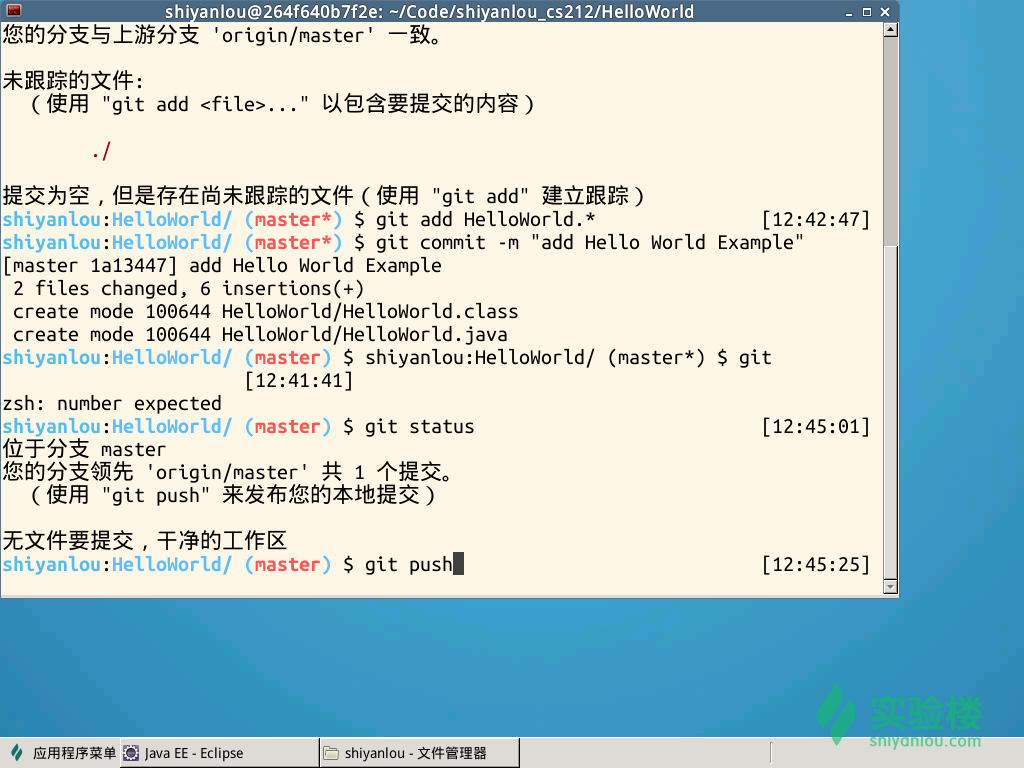This screenshot has width=1024, height=768.
Task: Click the terminal scrollbar down arrow
Action: tap(890, 586)
